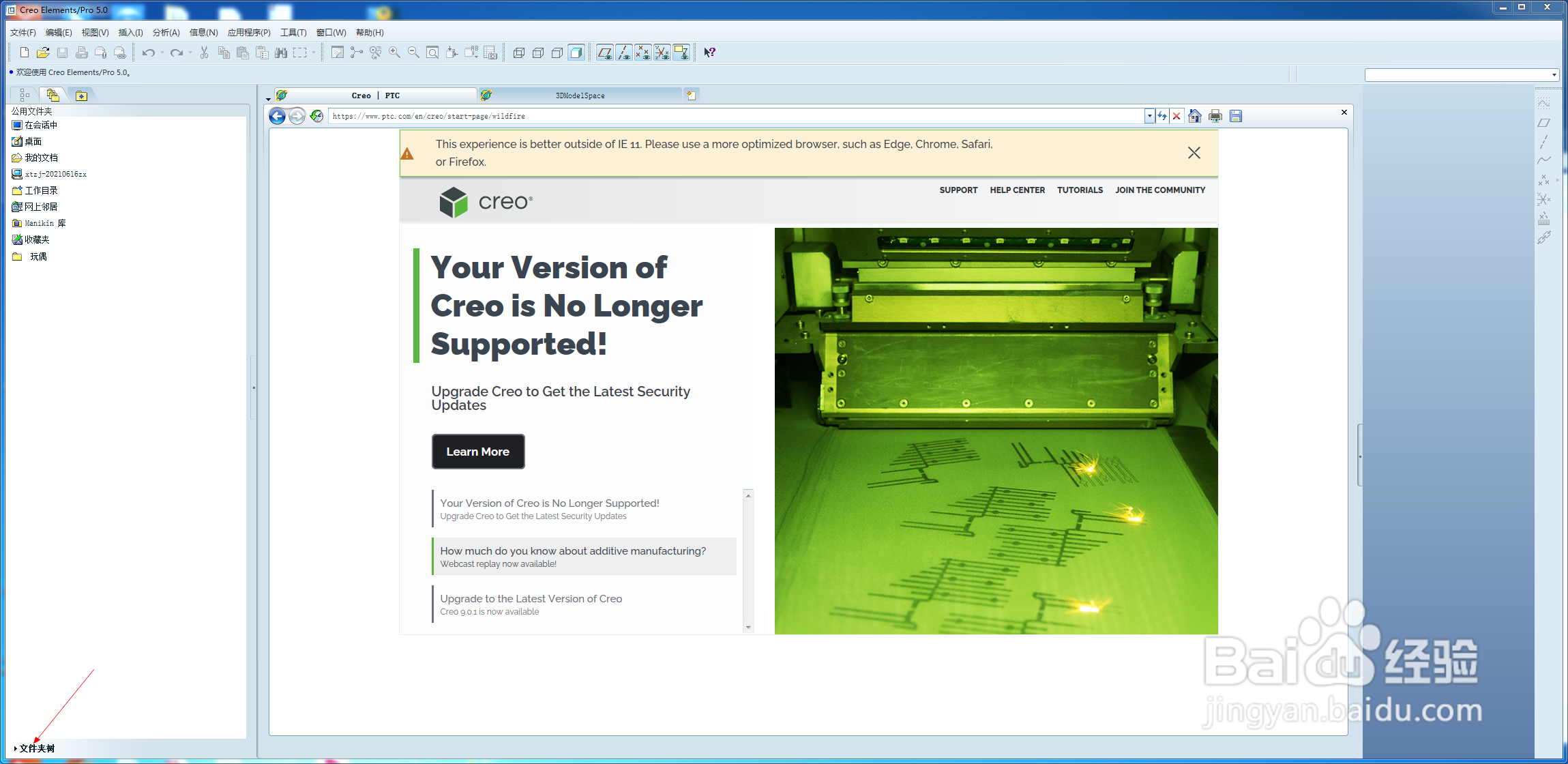Open the 工作目录 working directory folder
This screenshot has height=764, width=1568.
click(35, 190)
